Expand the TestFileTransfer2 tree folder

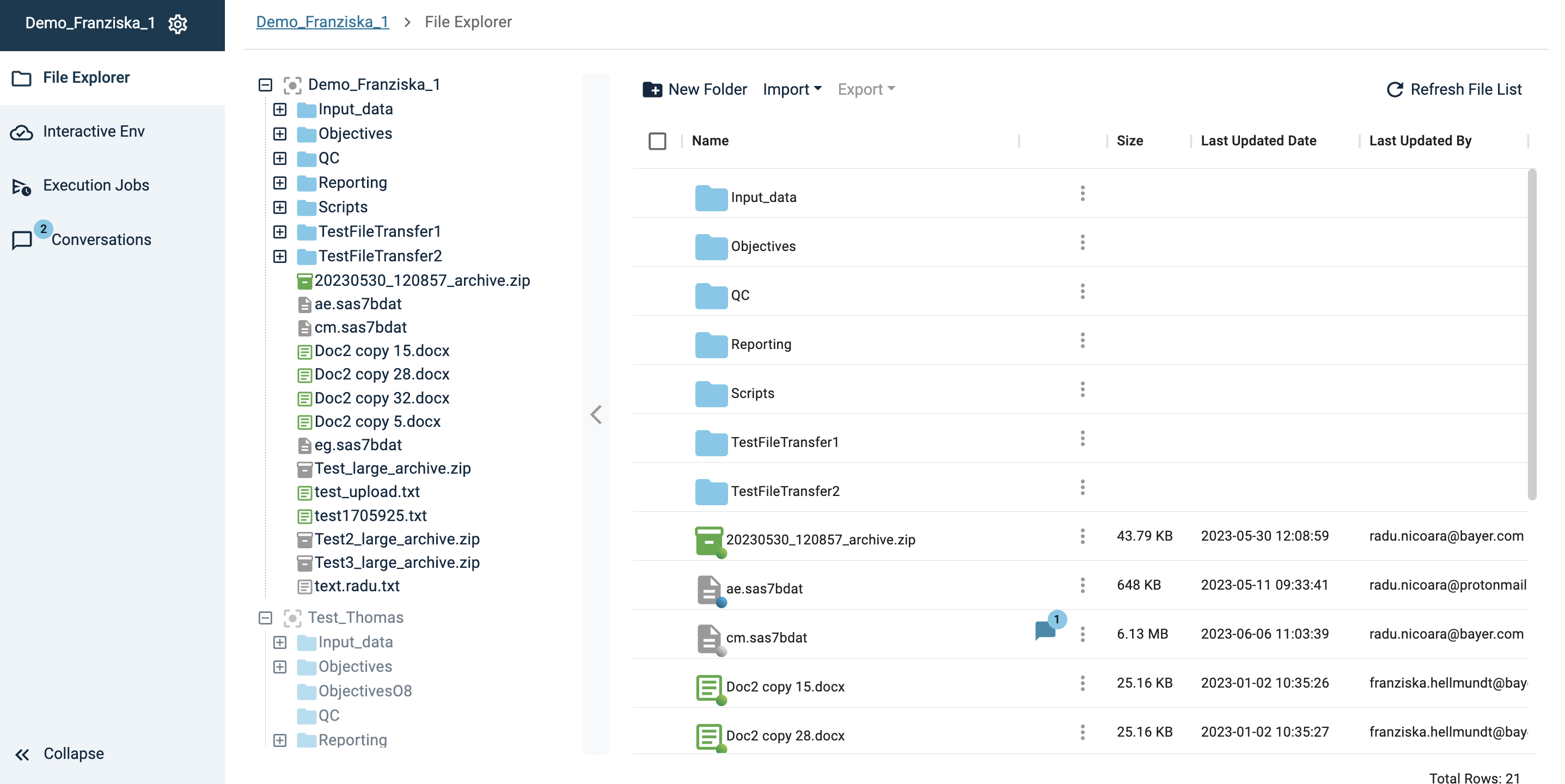pyautogui.click(x=279, y=256)
